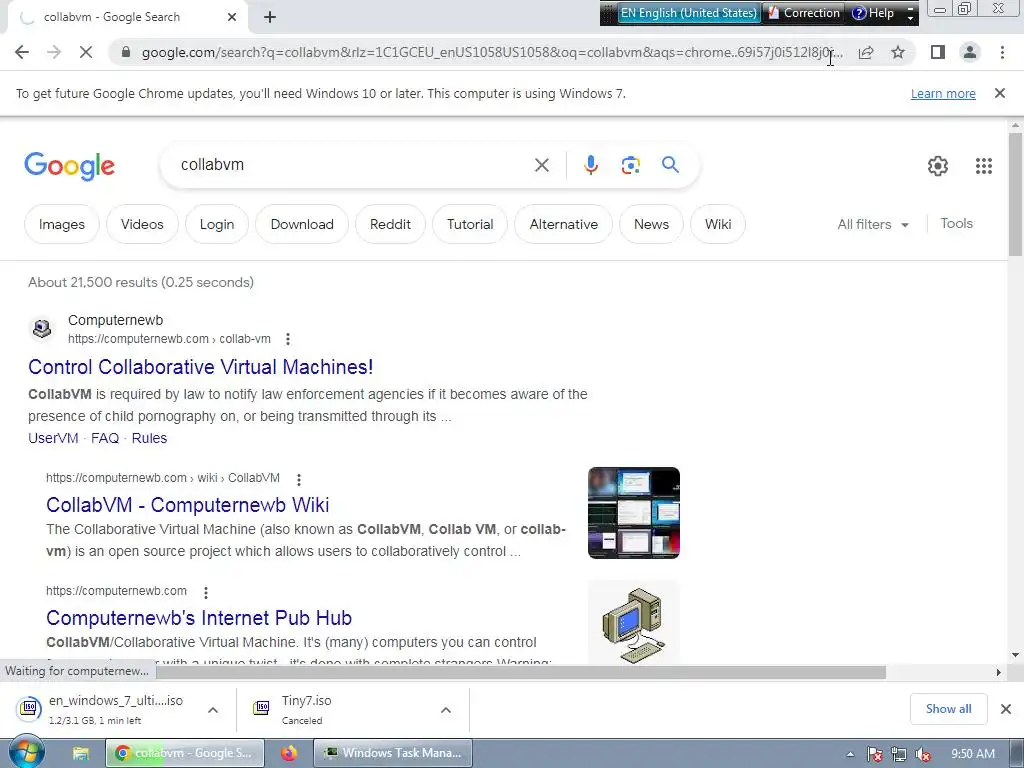Filter results by Videos

142,224
